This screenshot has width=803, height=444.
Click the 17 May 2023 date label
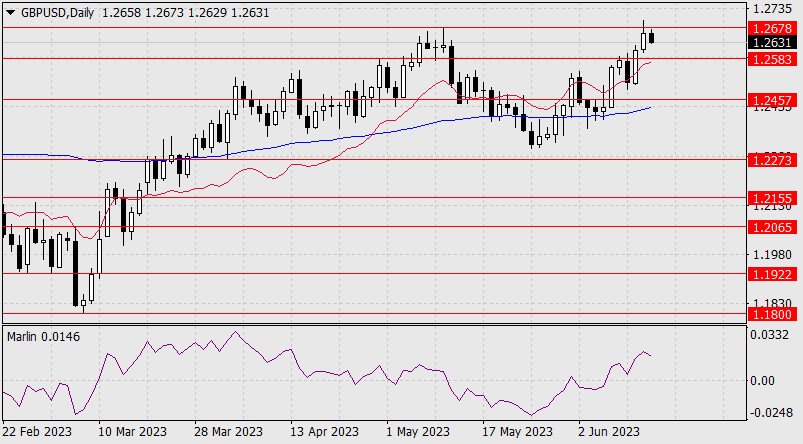click(517, 432)
